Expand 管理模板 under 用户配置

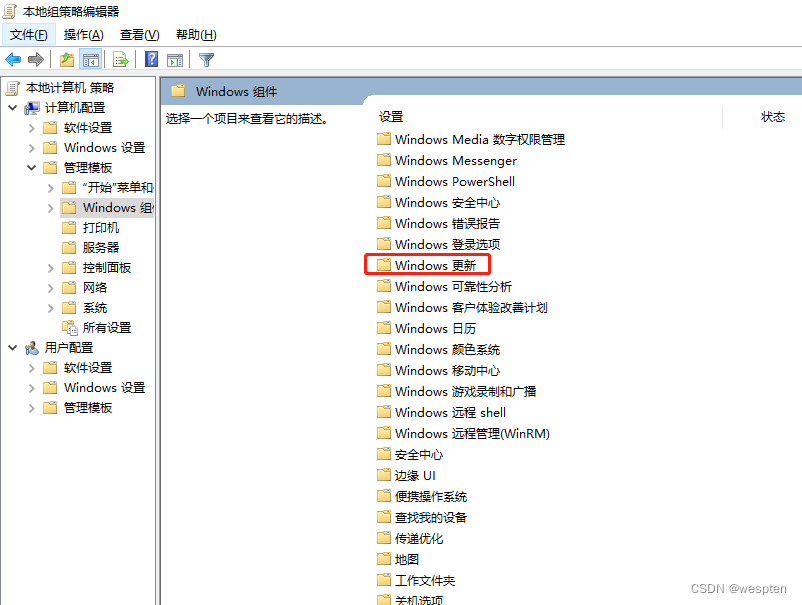click(32, 408)
